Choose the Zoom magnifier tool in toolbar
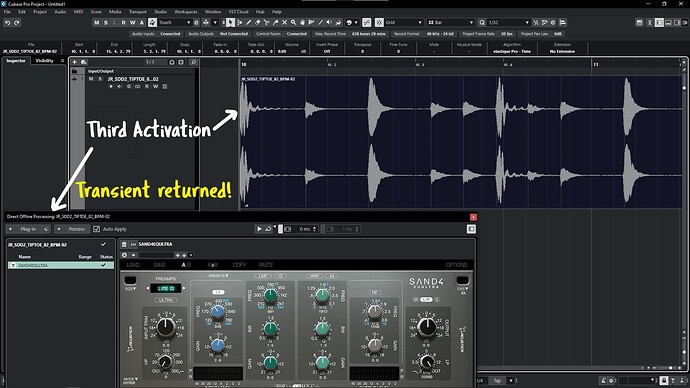The image size is (690, 388). tap(293, 22)
